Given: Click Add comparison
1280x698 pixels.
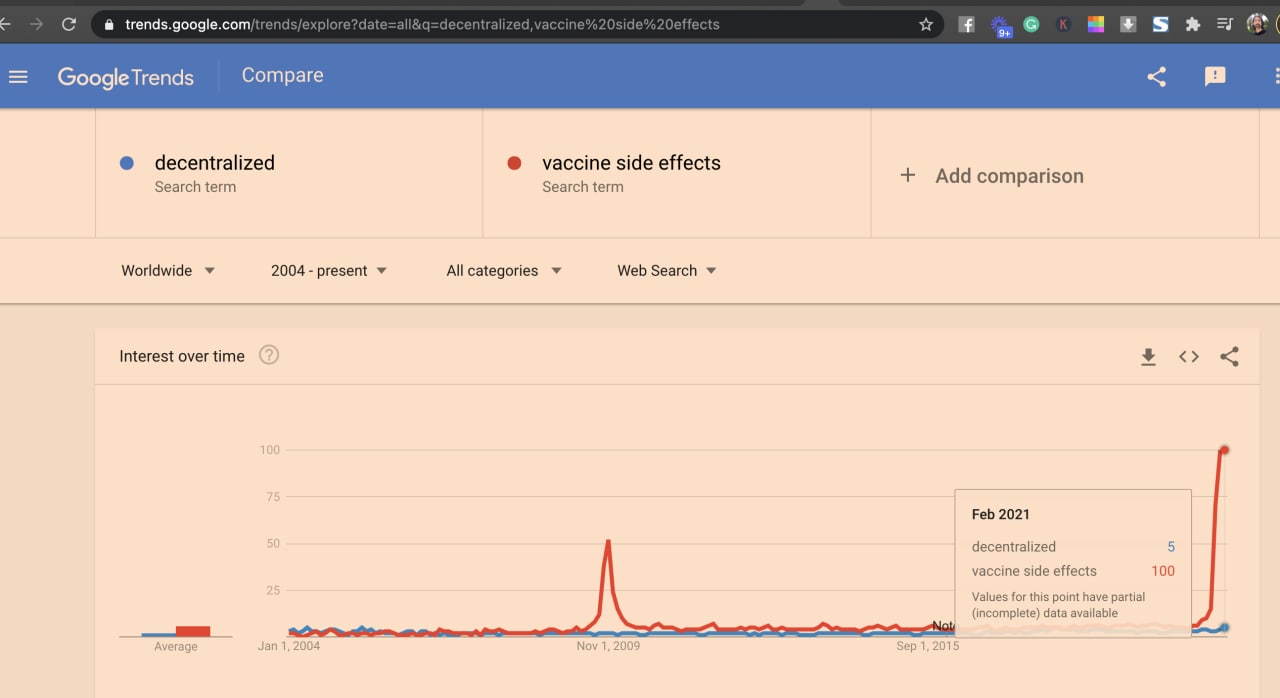Looking at the screenshot, I should (x=991, y=176).
